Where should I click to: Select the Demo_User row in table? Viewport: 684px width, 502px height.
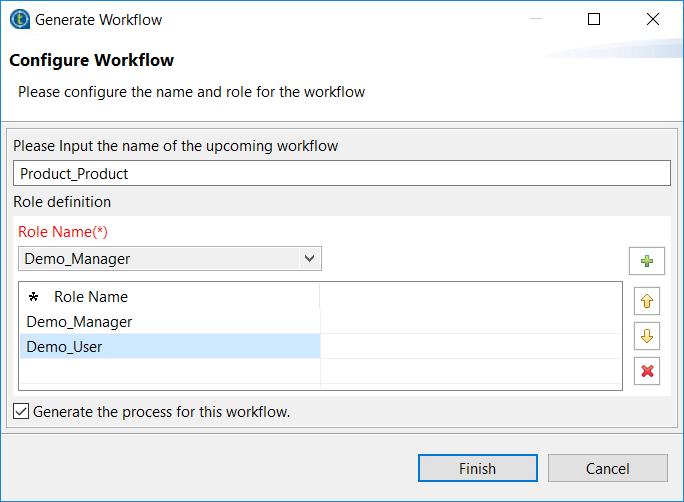65,347
